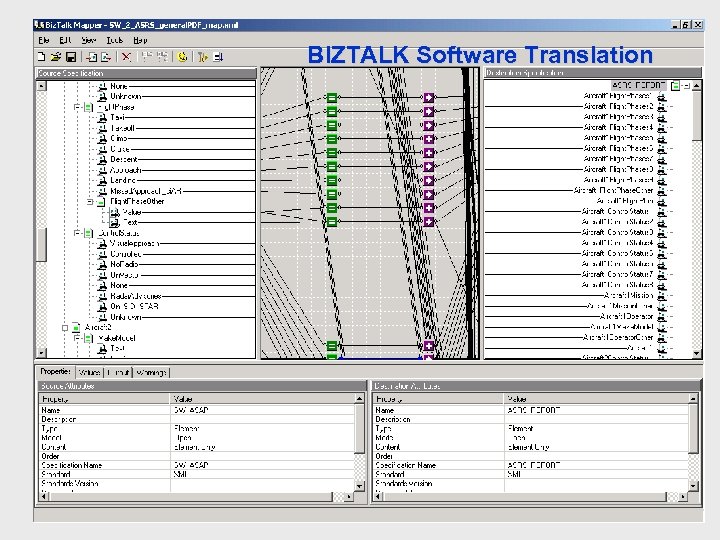Select the topmost purple functoid in the grid
This screenshot has width=720, height=540.
tap(428, 97)
